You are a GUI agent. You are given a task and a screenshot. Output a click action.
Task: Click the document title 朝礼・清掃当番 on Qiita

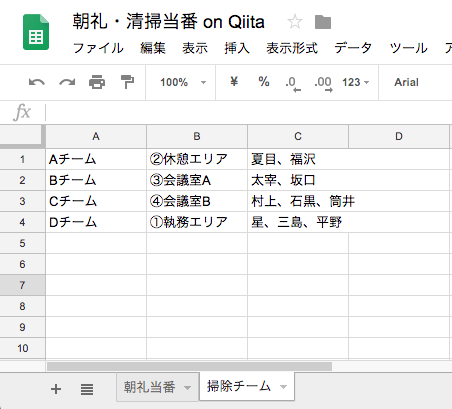[x=169, y=22]
